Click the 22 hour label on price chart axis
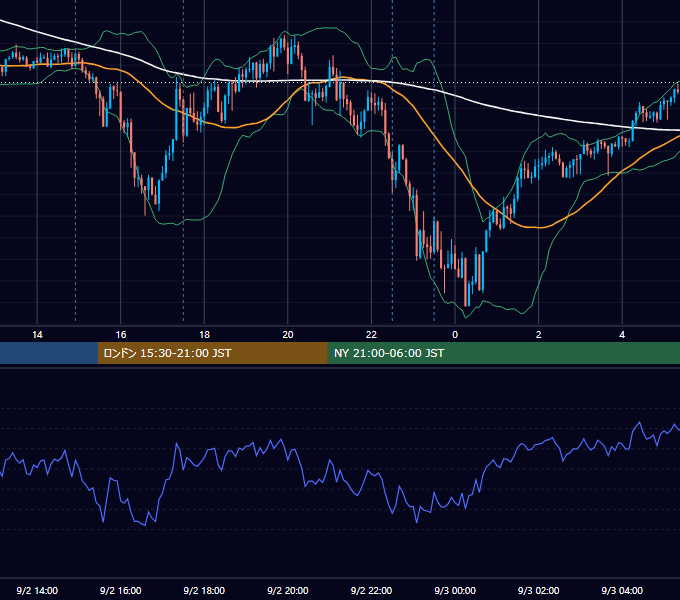This screenshot has width=680, height=600. 371,335
